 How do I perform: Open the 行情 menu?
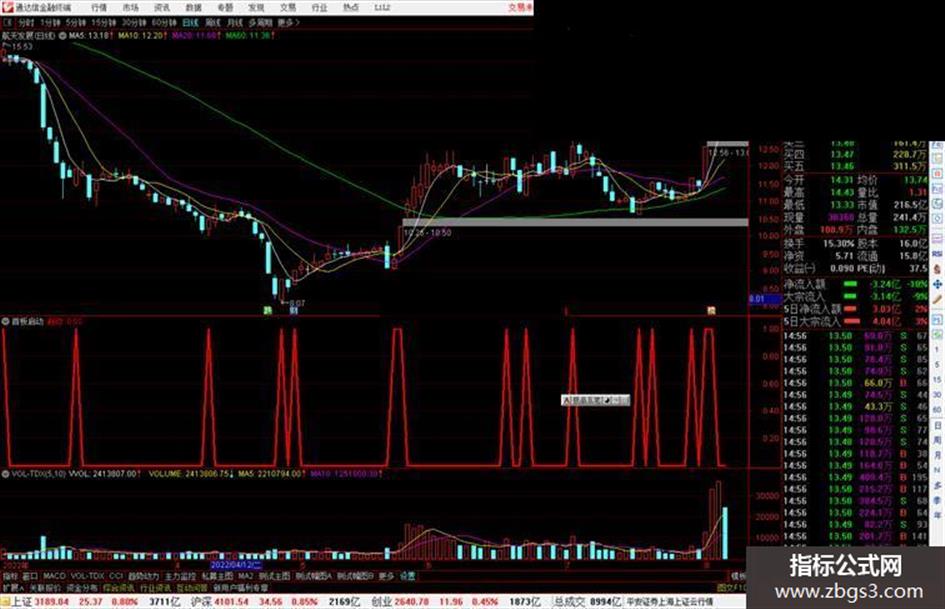(x=99, y=8)
